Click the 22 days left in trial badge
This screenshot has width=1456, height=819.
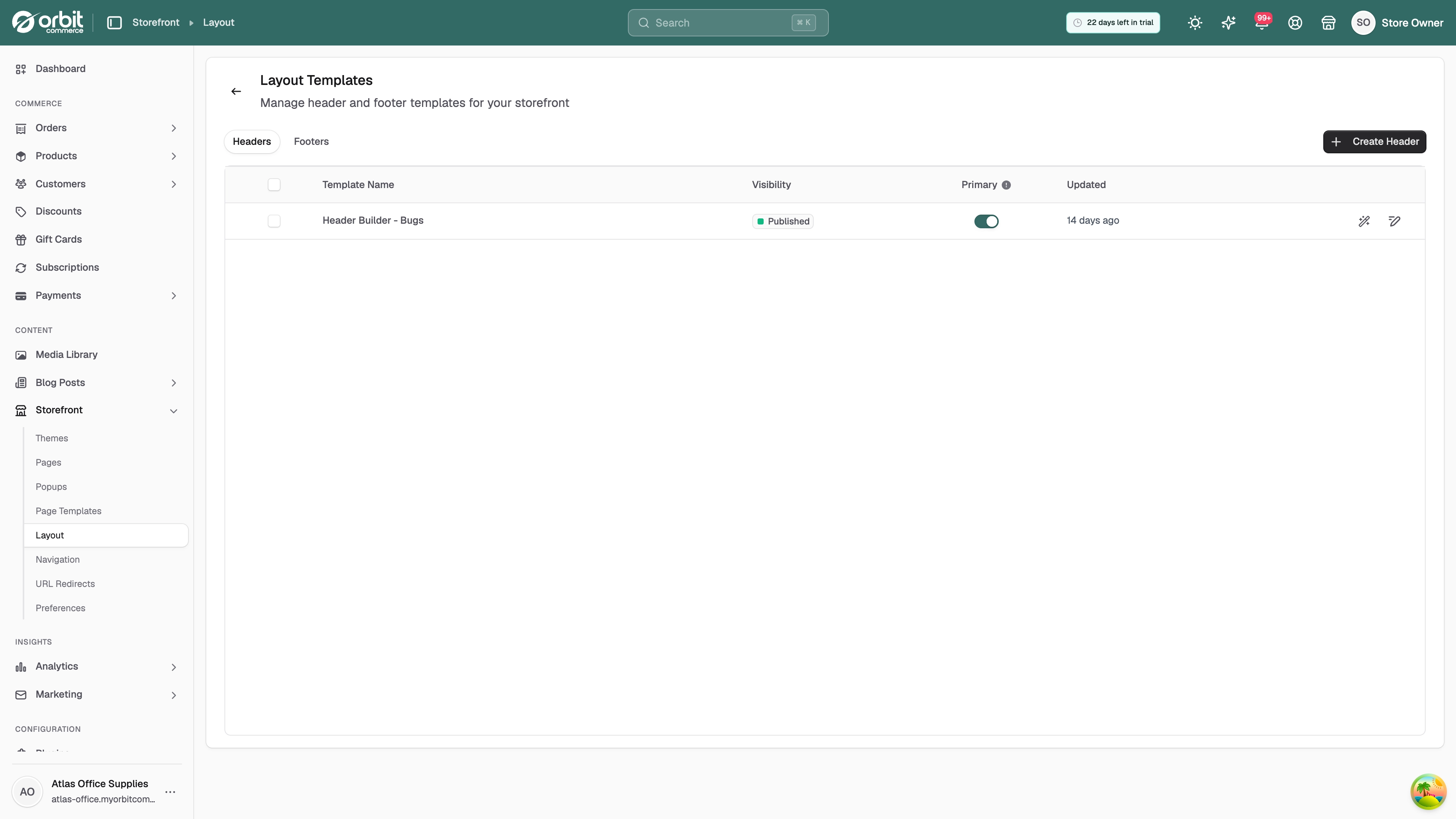pos(1113,23)
